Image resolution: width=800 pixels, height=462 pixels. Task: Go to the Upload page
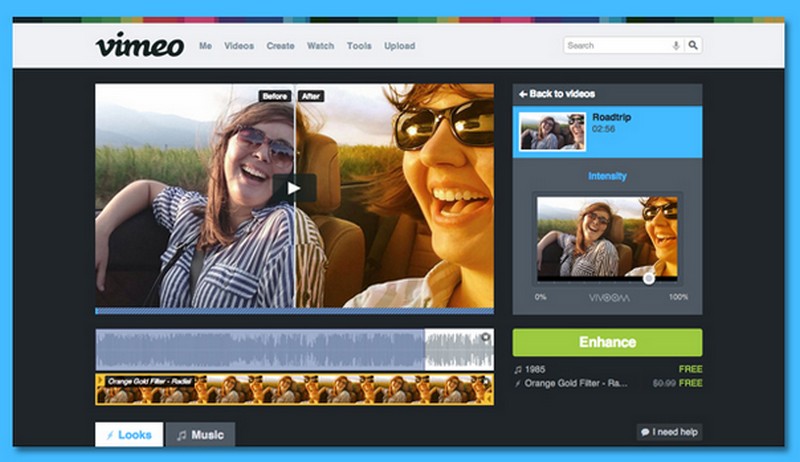coord(399,46)
